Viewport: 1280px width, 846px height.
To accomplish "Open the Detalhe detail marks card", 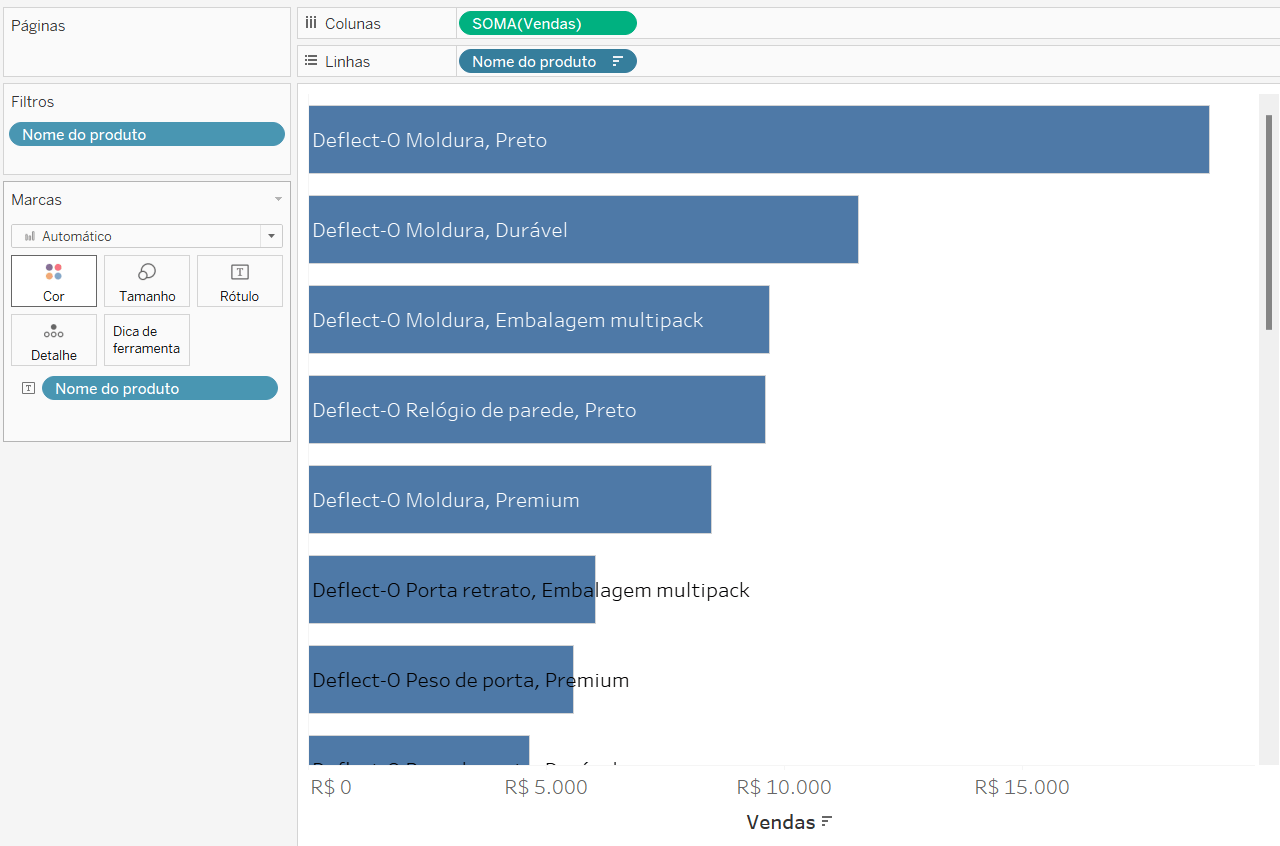I will (x=54, y=340).
